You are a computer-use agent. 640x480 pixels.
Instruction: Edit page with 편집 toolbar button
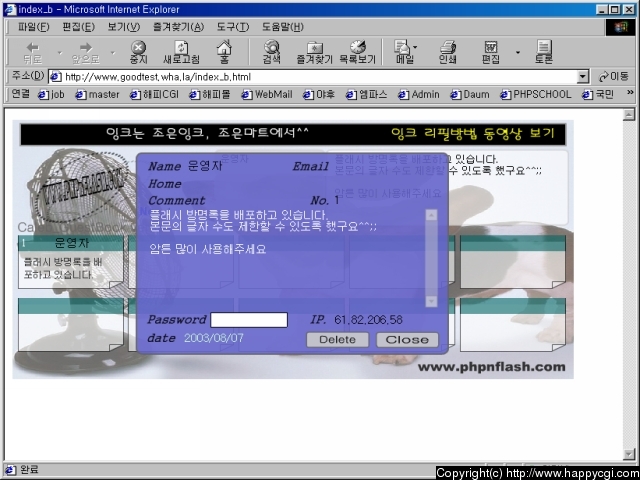click(491, 53)
